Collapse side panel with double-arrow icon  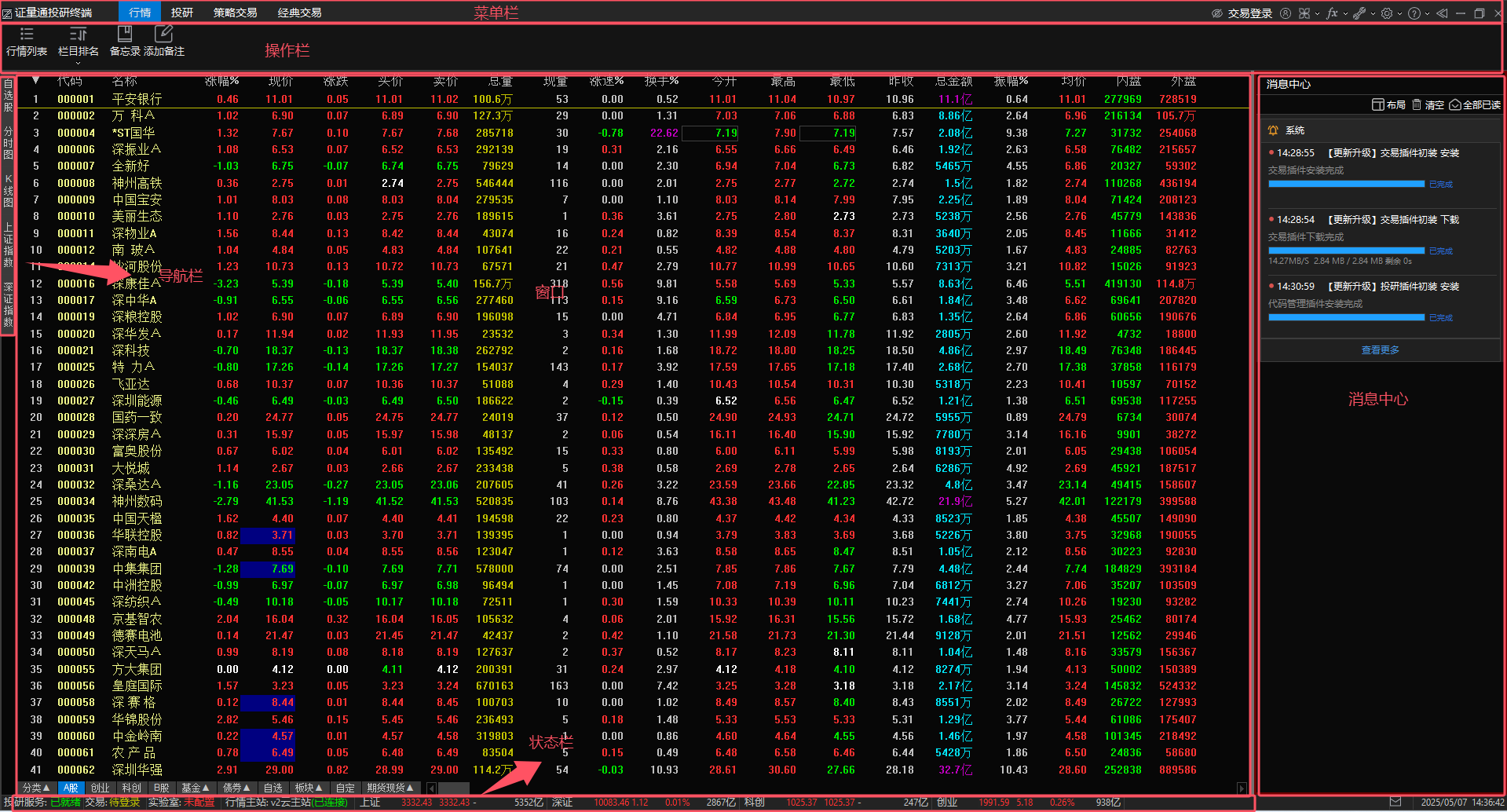pyautogui.click(x=1442, y=13)
